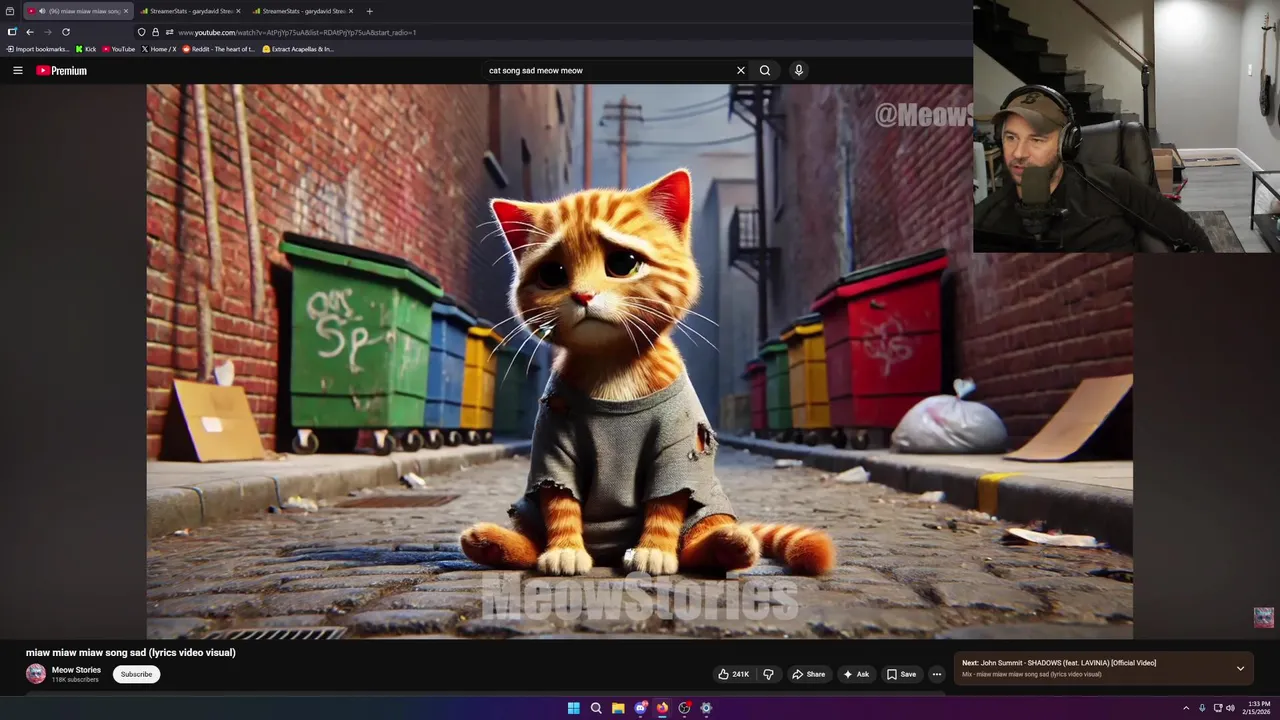Switch to the first StreamerStats garydavid tab

click(x=190, y=11)
